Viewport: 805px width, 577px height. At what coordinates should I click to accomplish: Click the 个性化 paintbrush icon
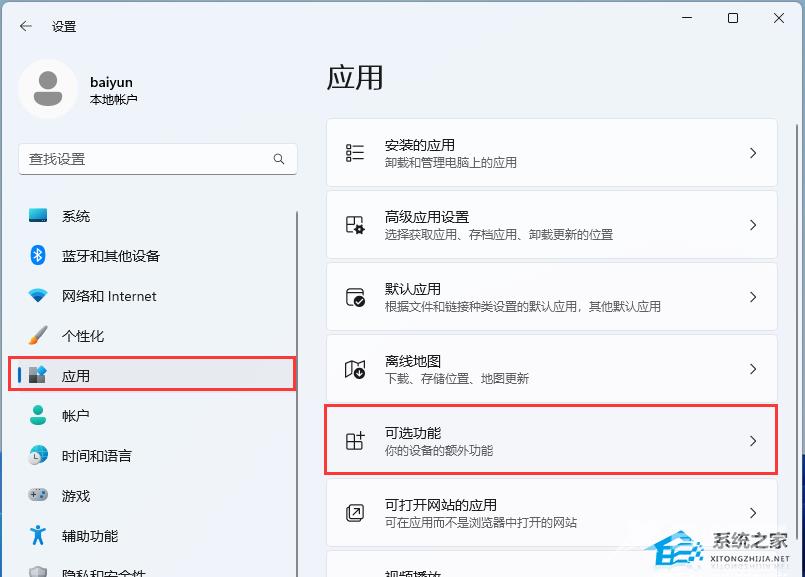38,335
